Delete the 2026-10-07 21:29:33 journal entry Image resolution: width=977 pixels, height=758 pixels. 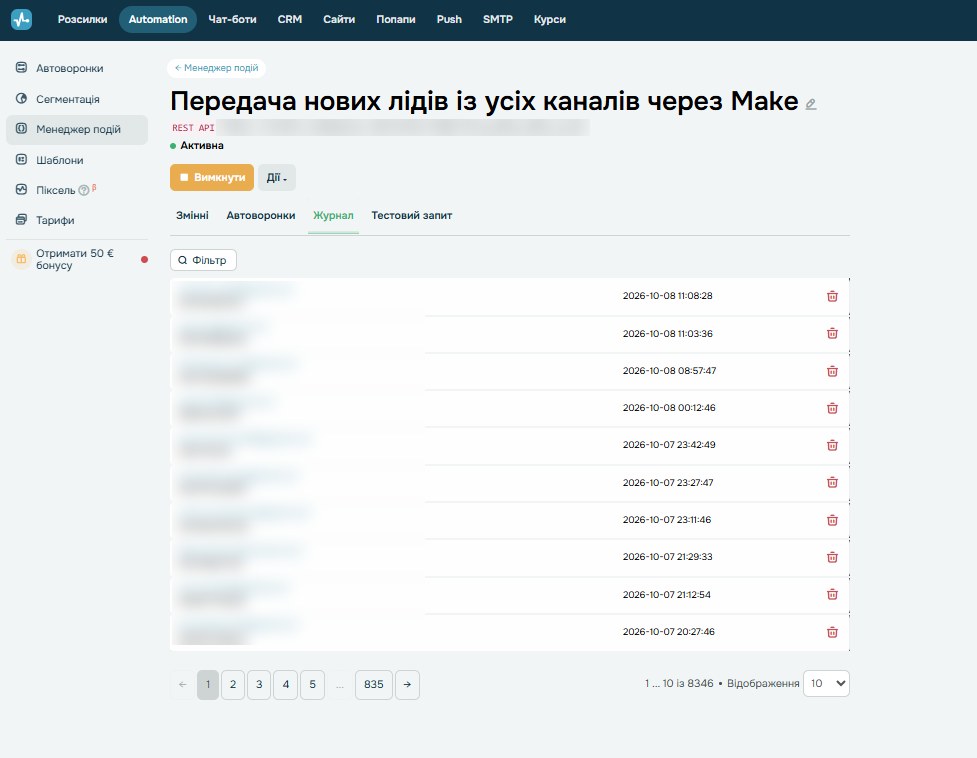(x=832, y=557)
